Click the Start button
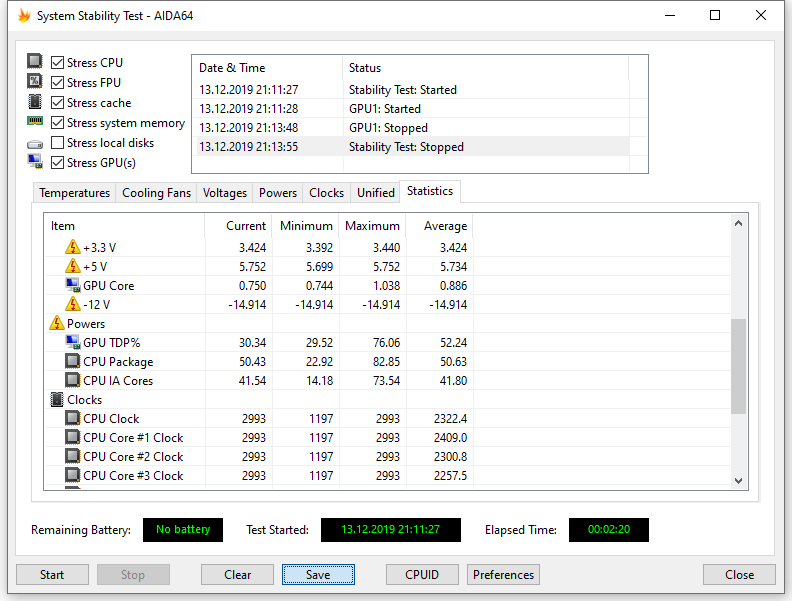Viewport: 792px width, 601px height. pyautogui.click(x=52, y=575)
